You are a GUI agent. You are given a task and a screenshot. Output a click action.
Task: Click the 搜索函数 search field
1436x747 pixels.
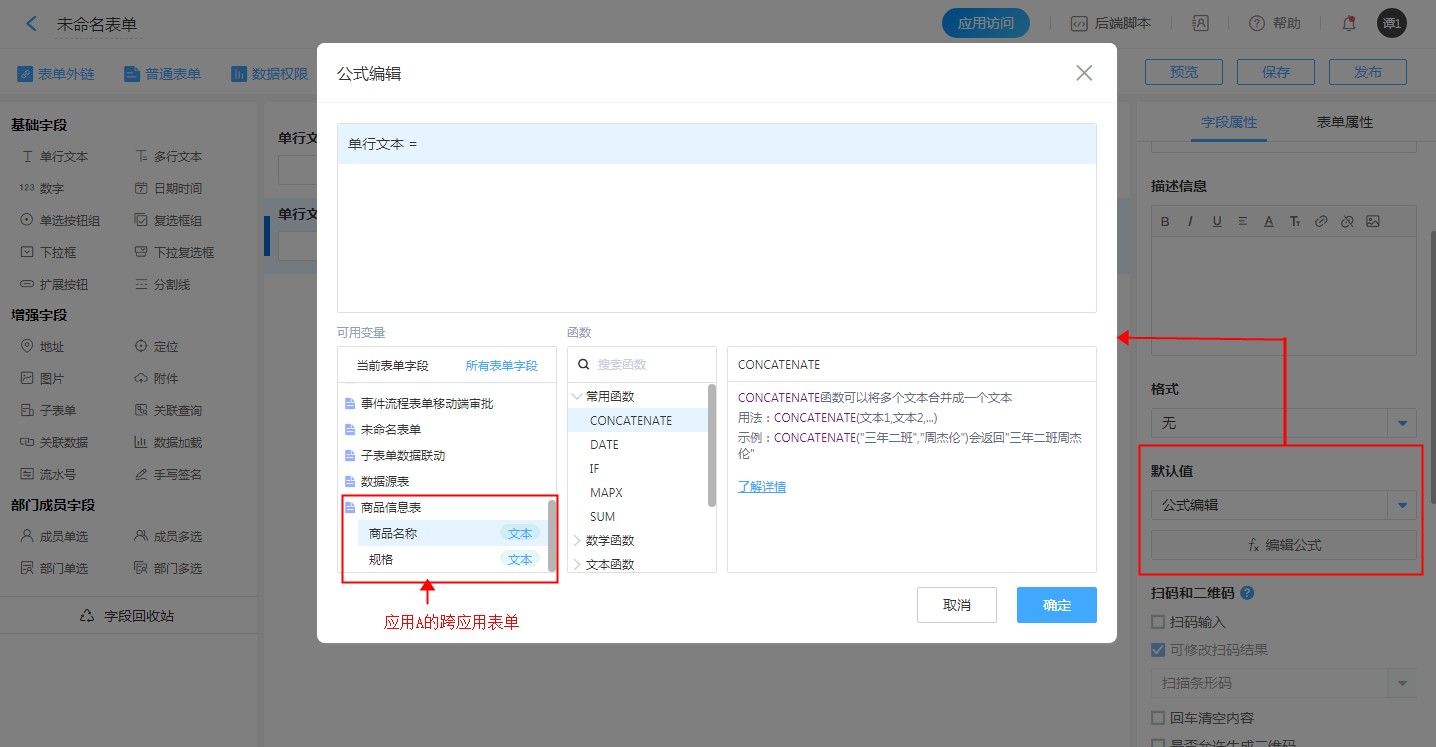pos(650,365)
